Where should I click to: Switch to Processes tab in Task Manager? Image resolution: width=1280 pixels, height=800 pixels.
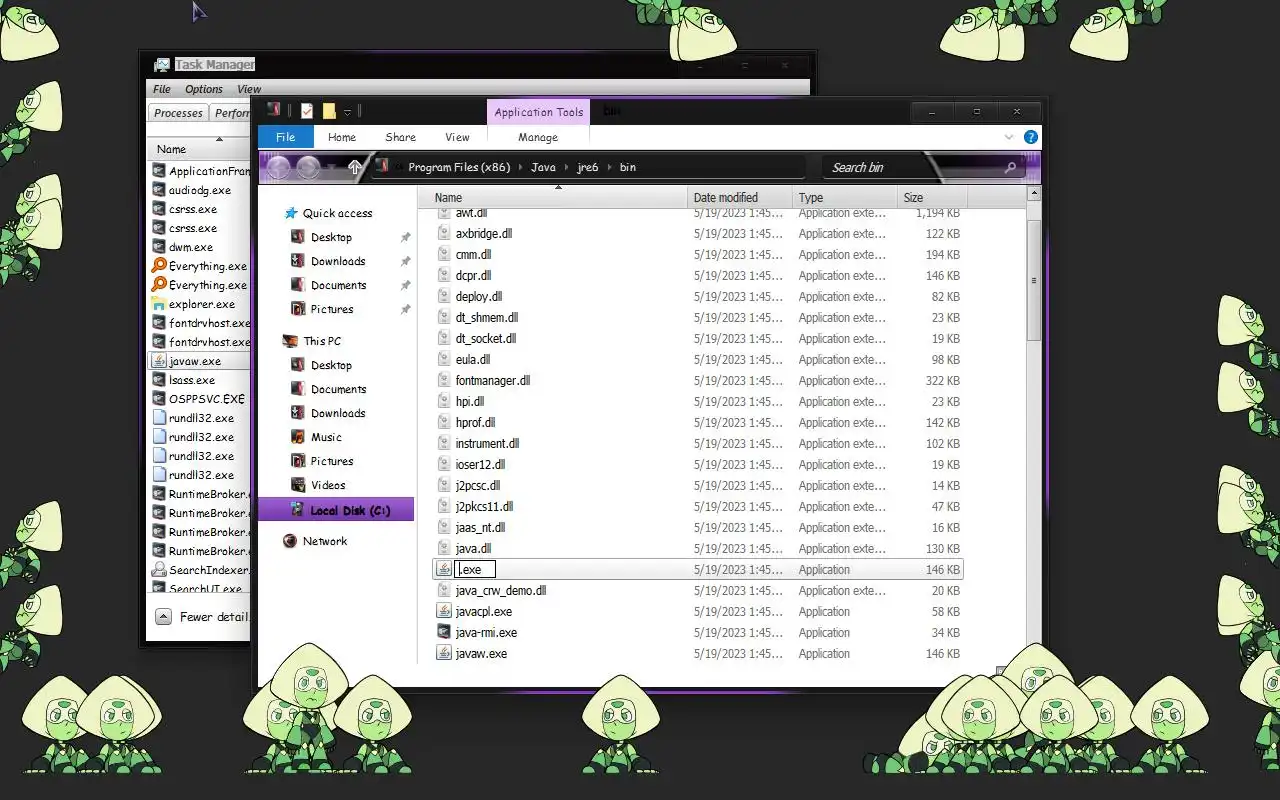coord(179,113)
